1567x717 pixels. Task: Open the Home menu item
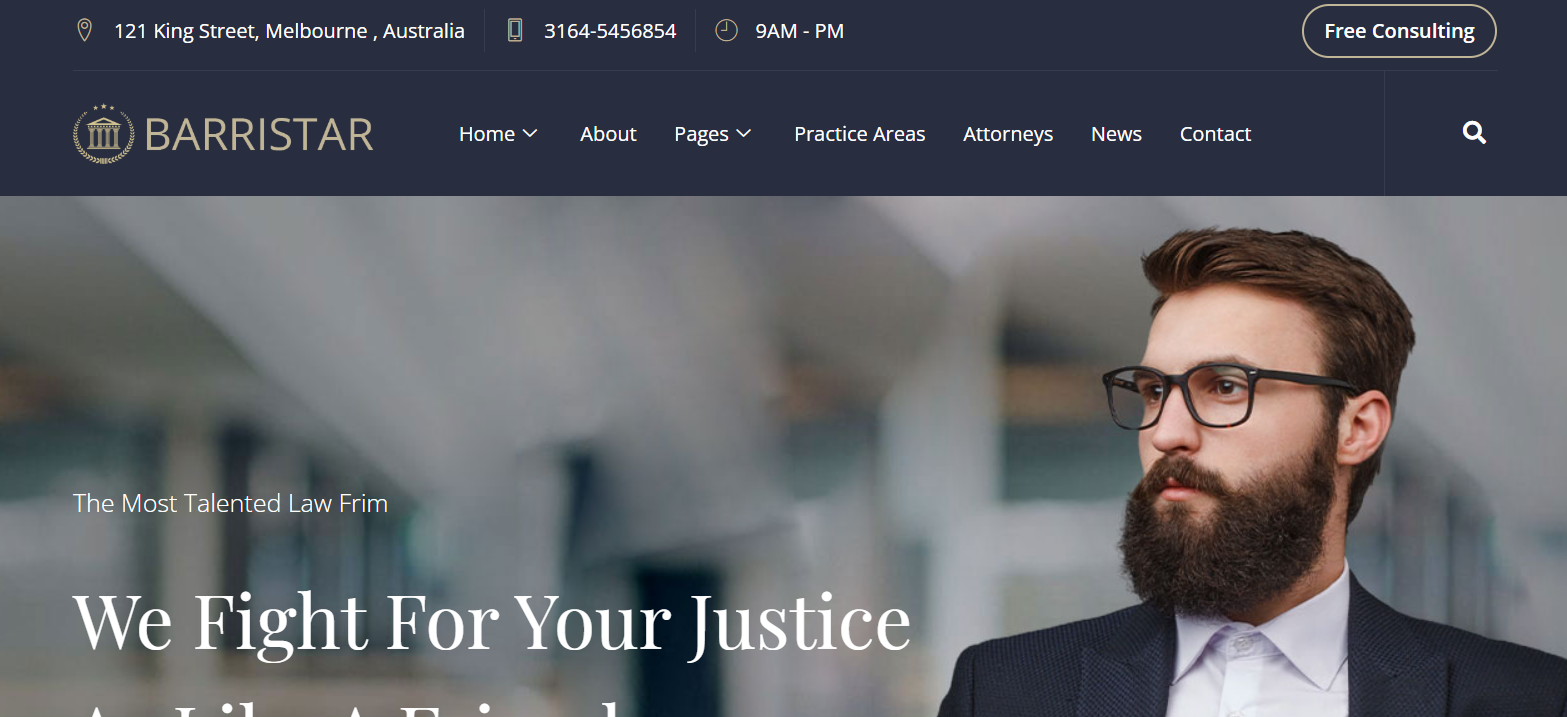[487, 134]
